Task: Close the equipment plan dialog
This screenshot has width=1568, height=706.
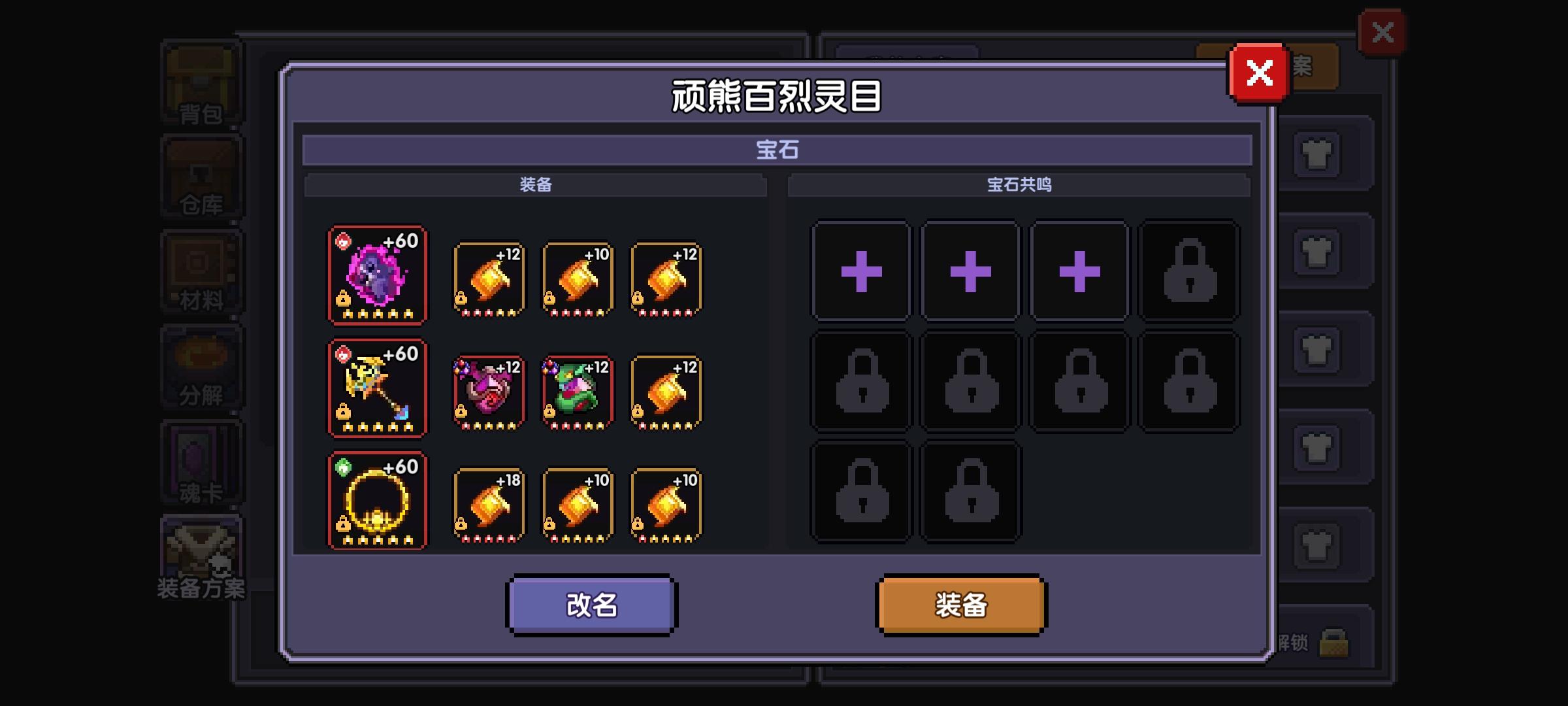Action: 1259,73
